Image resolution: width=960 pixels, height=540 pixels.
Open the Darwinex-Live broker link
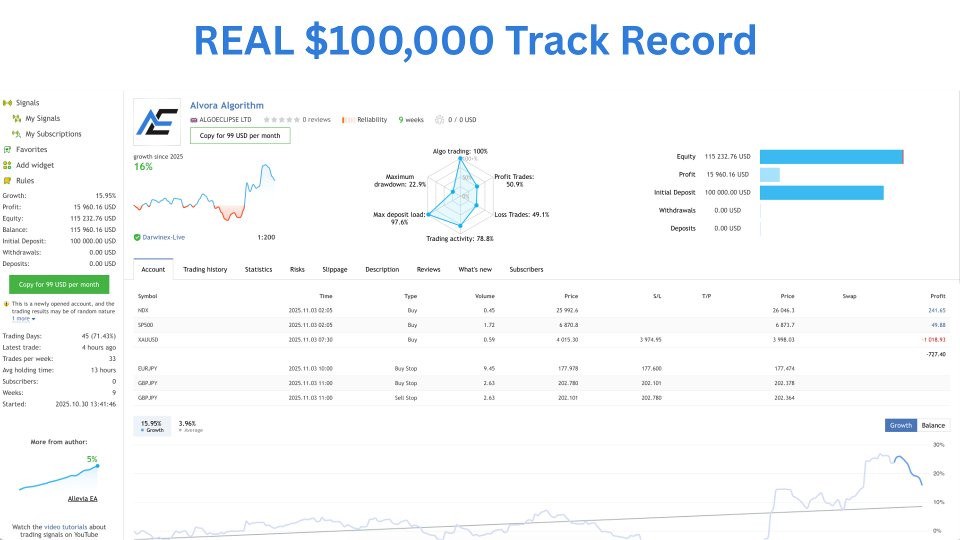163,238
